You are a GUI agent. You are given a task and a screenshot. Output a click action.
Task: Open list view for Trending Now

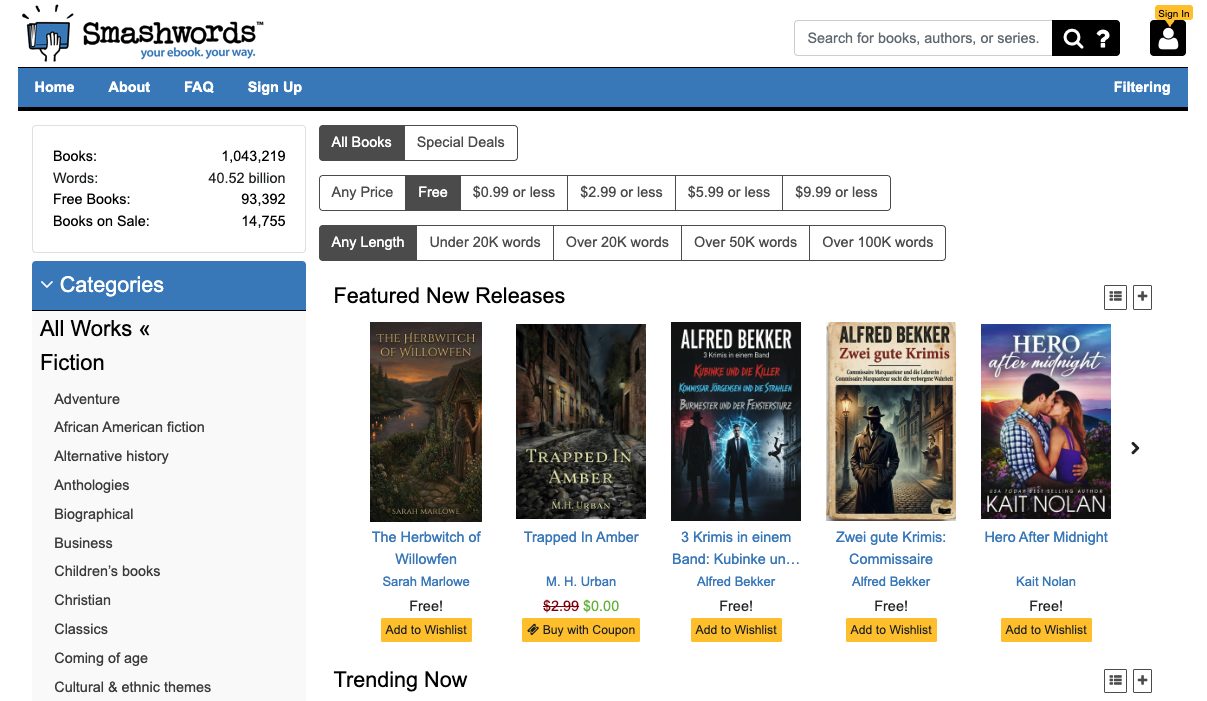(1115, 680)
